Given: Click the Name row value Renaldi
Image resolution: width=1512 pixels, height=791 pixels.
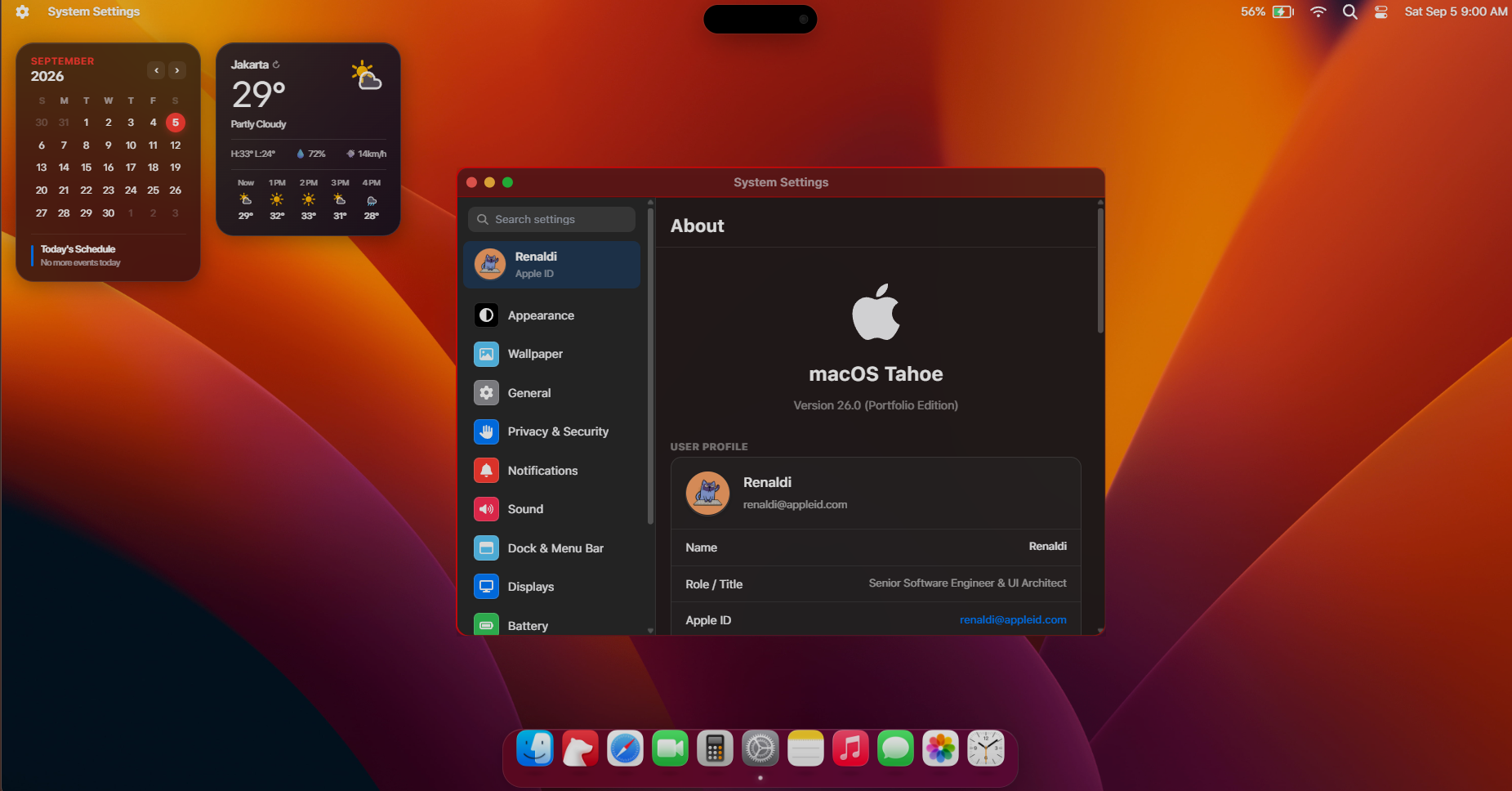Looking at the screenshot, I should 1048,547.
